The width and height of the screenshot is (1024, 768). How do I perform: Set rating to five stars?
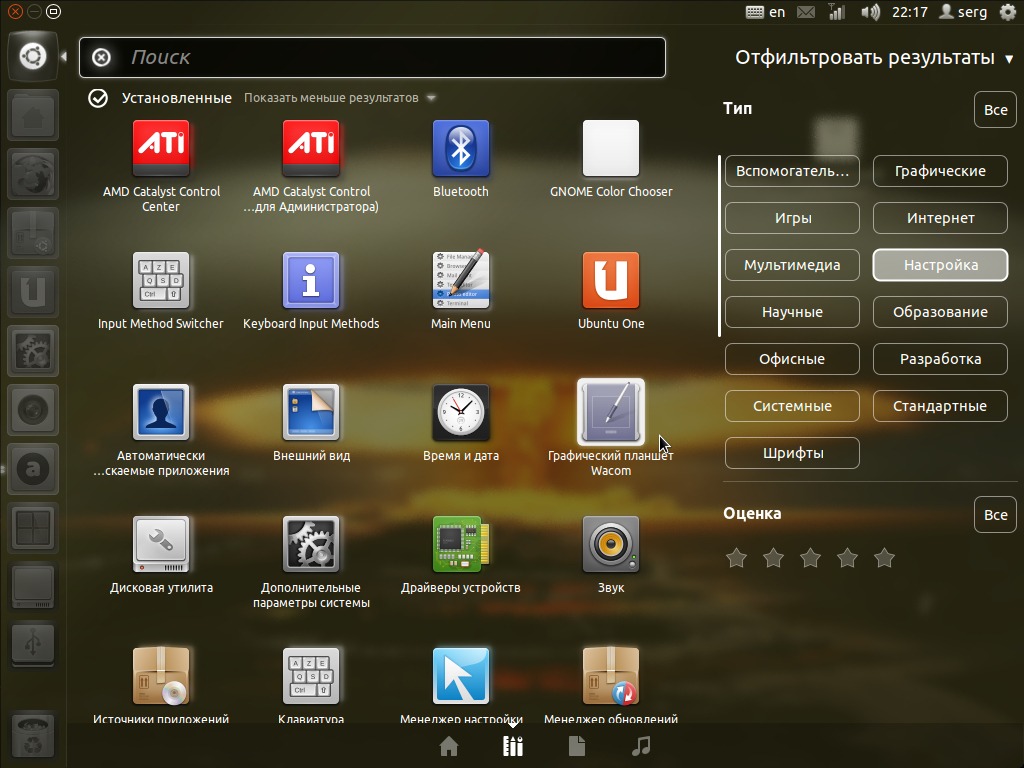(884, 558)
